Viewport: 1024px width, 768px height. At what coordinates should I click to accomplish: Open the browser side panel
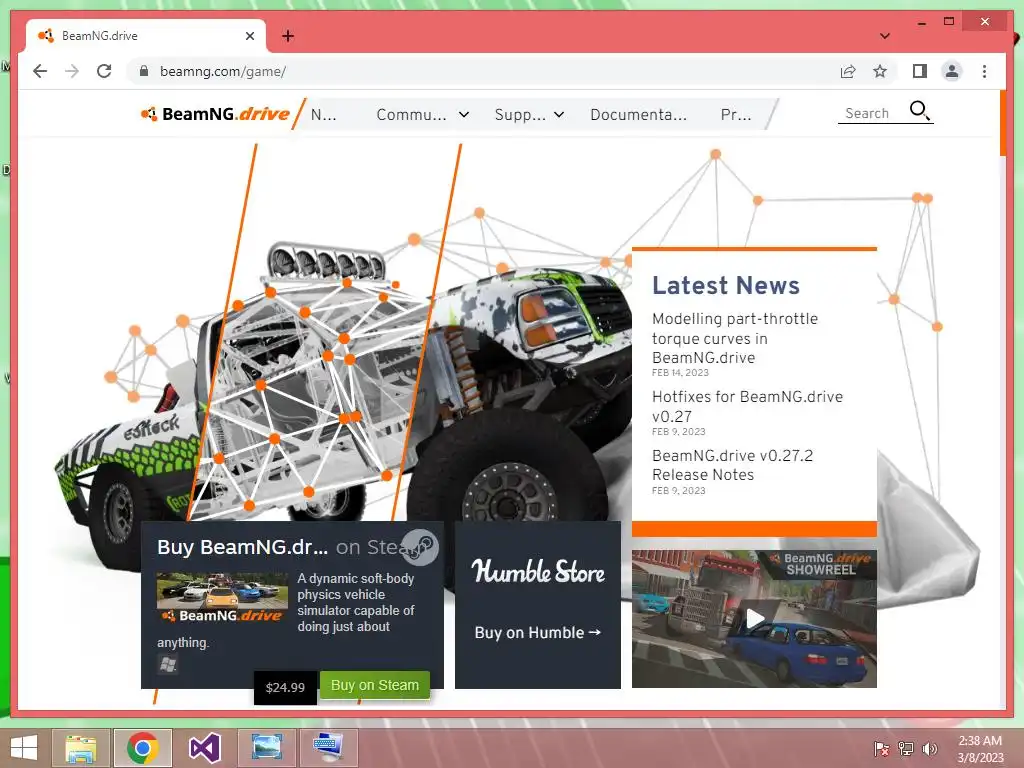point(920,71)
